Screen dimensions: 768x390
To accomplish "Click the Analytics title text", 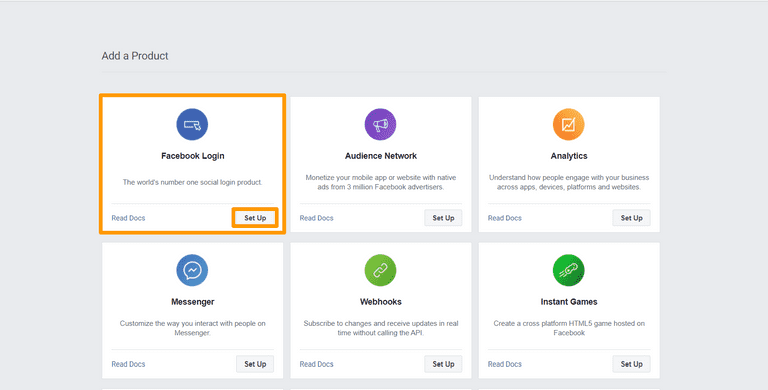I will point(569,156).
